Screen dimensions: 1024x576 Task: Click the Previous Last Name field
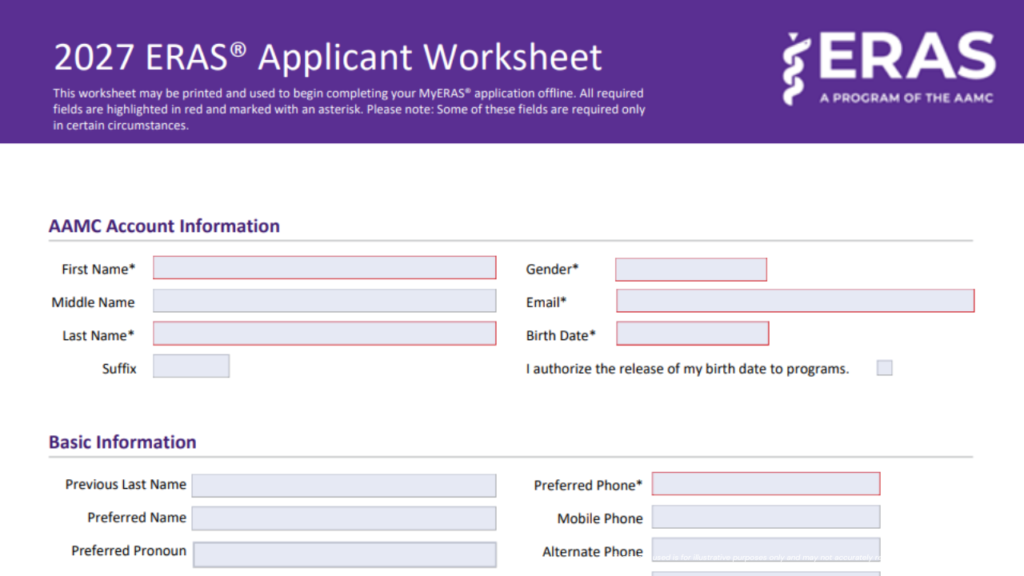[x=344, y=486]
